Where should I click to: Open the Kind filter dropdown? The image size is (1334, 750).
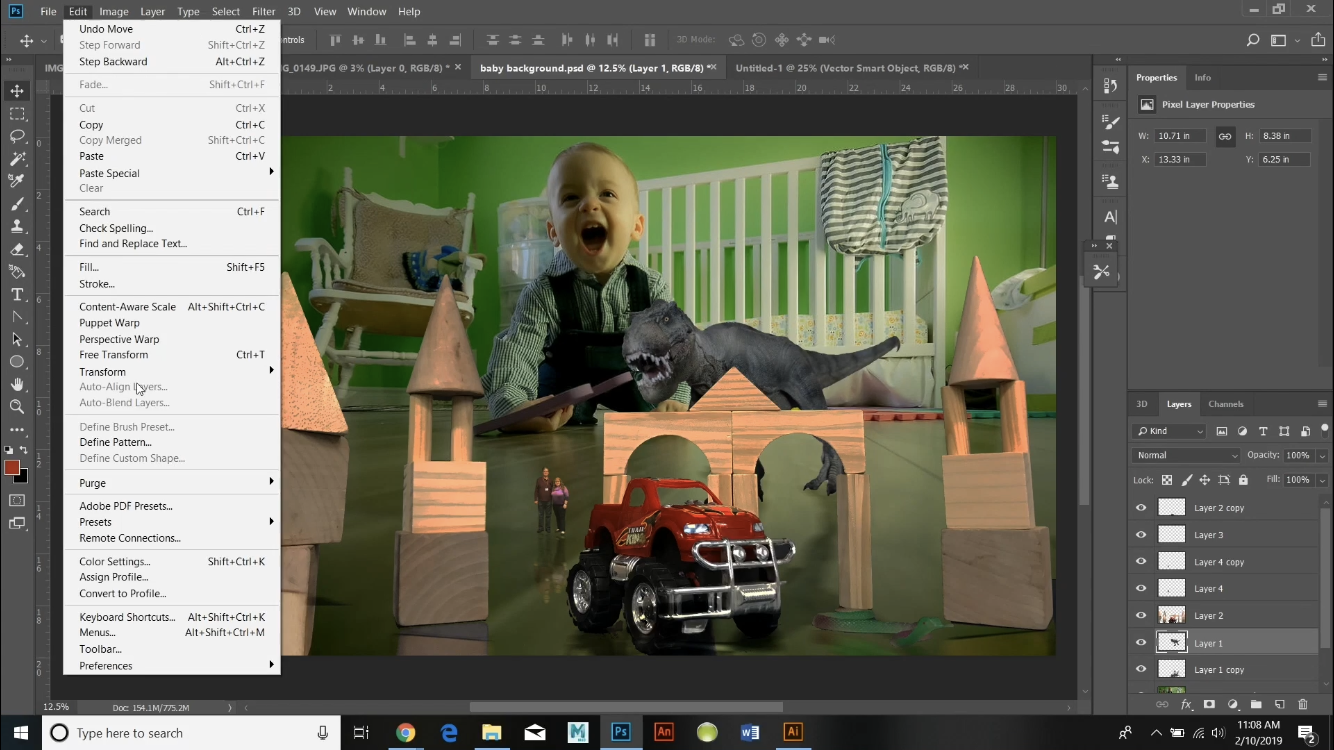pos(1168,431)
